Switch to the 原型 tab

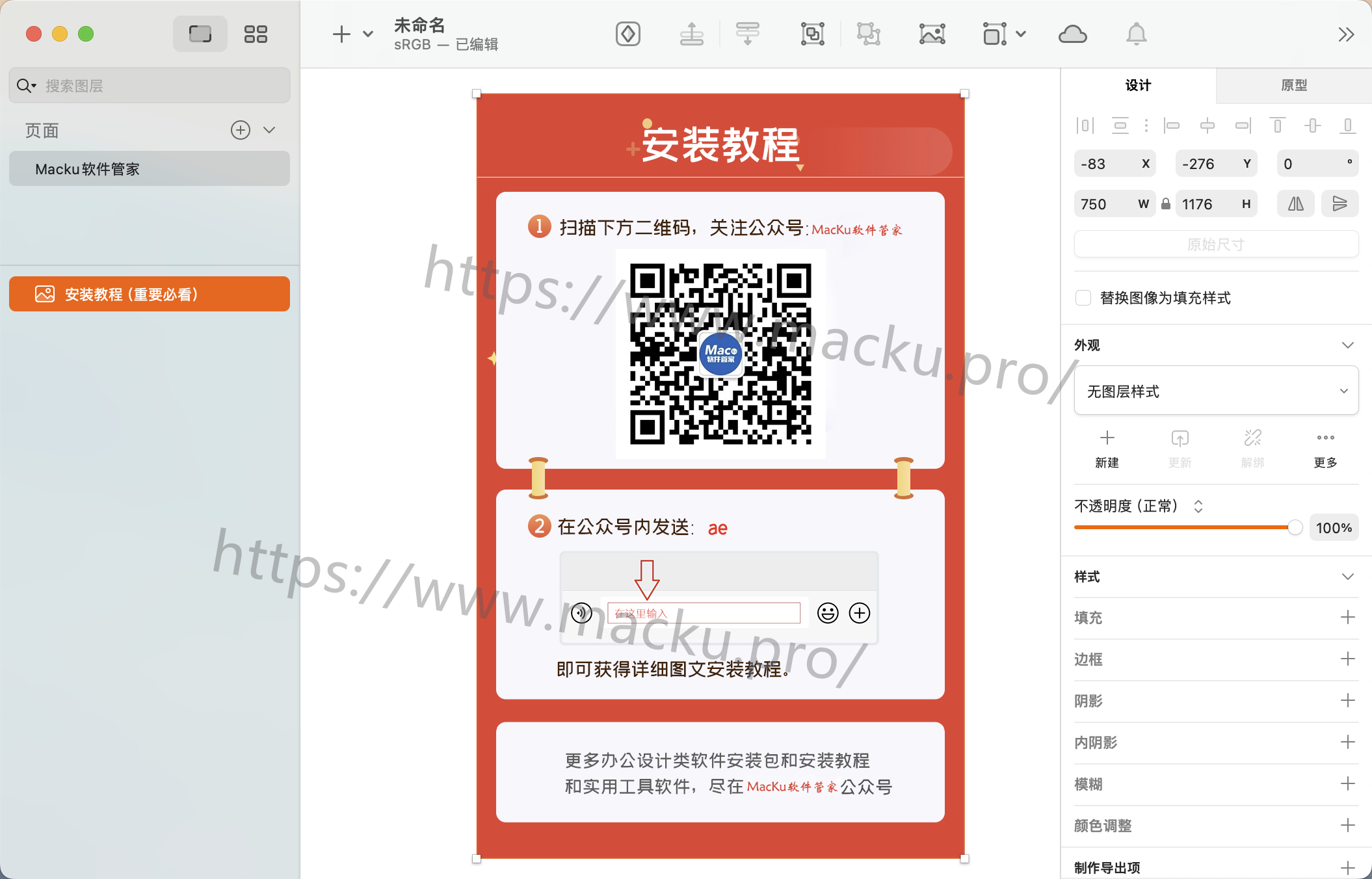click(x=1294, y=85)
